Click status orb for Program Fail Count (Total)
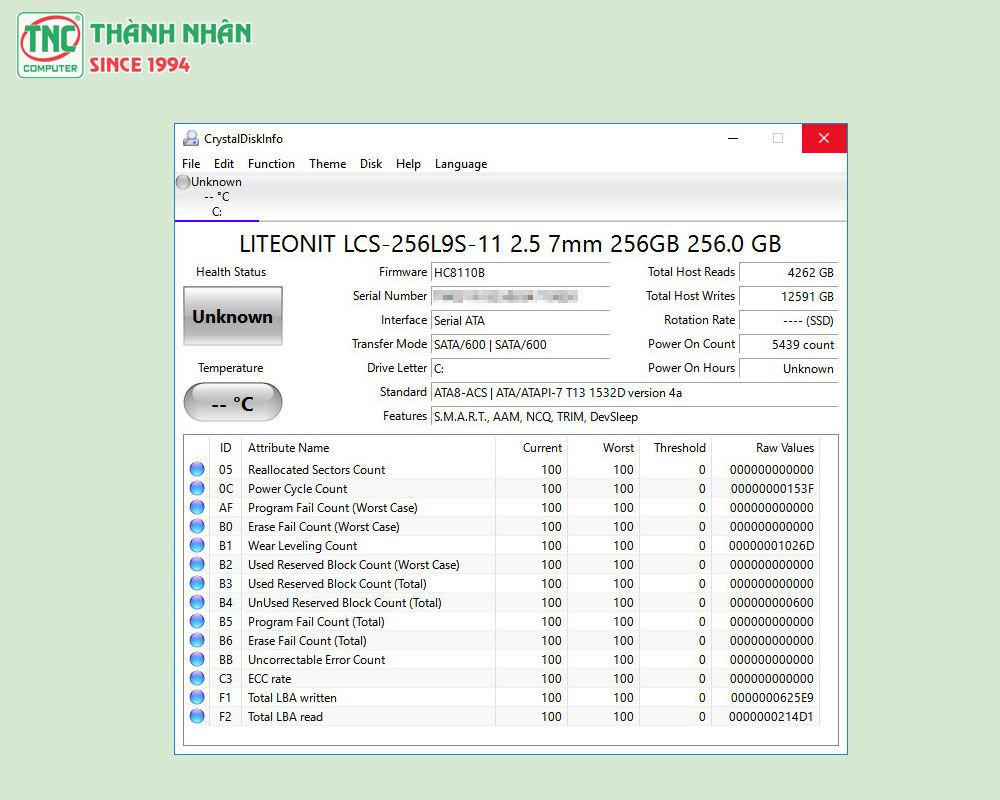Image resolution: width=1000 pixels, height=800 pixels. 197,621
